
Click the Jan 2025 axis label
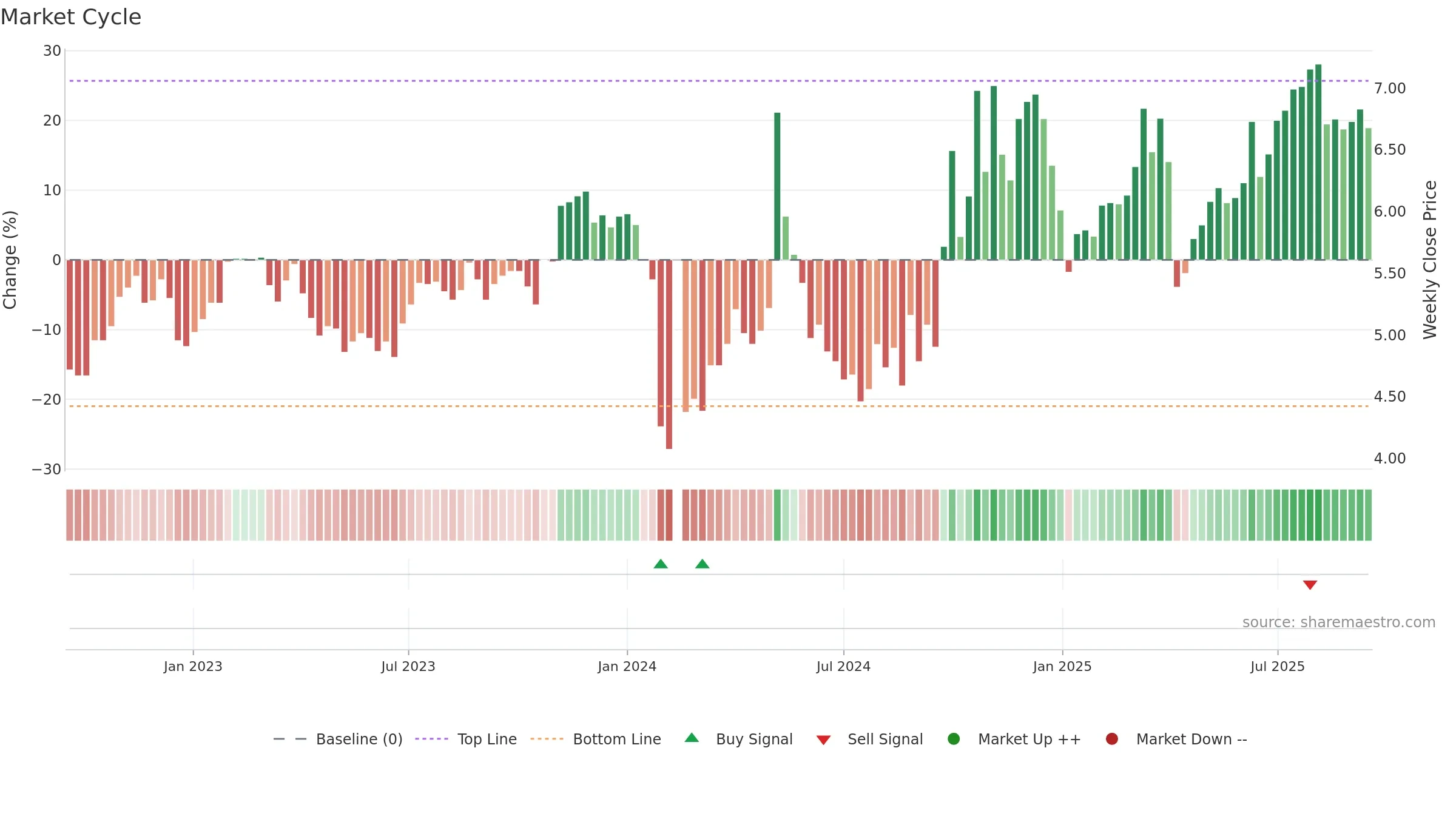(x=1062, y=666)
